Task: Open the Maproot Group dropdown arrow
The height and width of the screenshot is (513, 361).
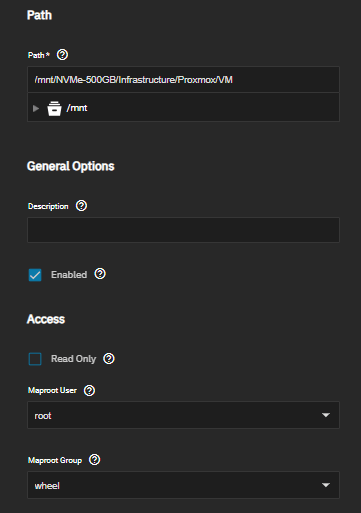Action: (x=326, y=485)
